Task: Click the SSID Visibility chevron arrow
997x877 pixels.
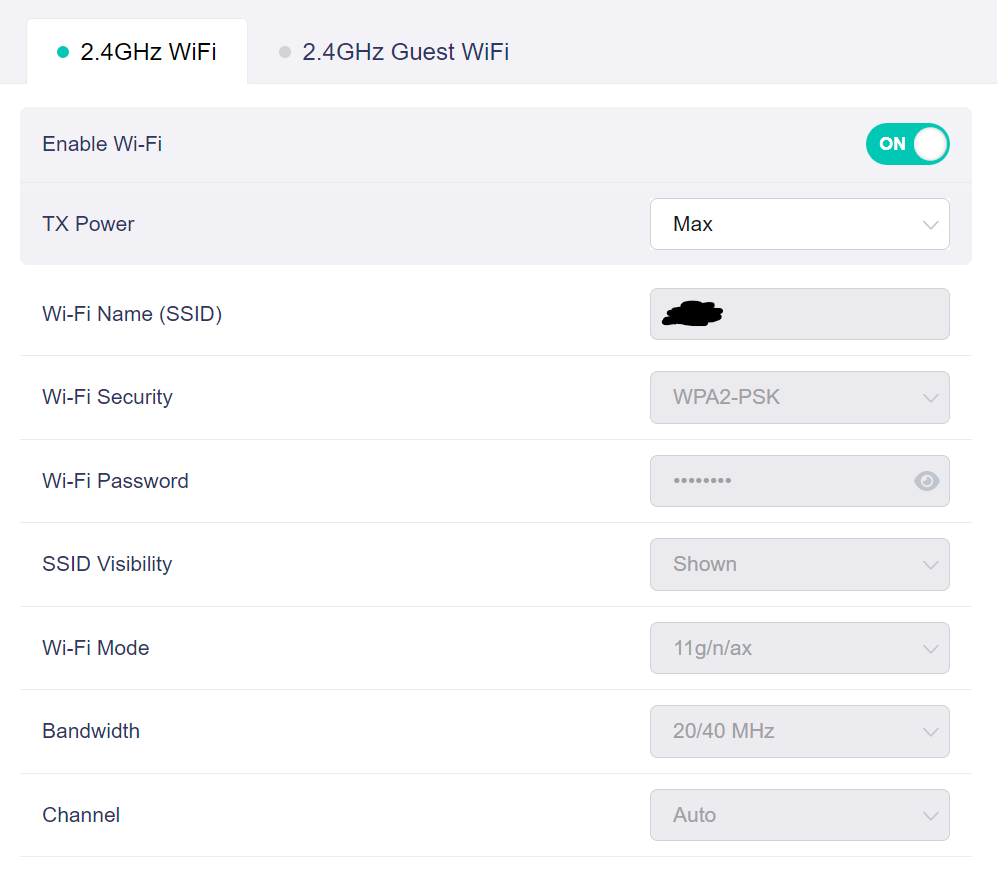Action: click(x=930, y=565)
